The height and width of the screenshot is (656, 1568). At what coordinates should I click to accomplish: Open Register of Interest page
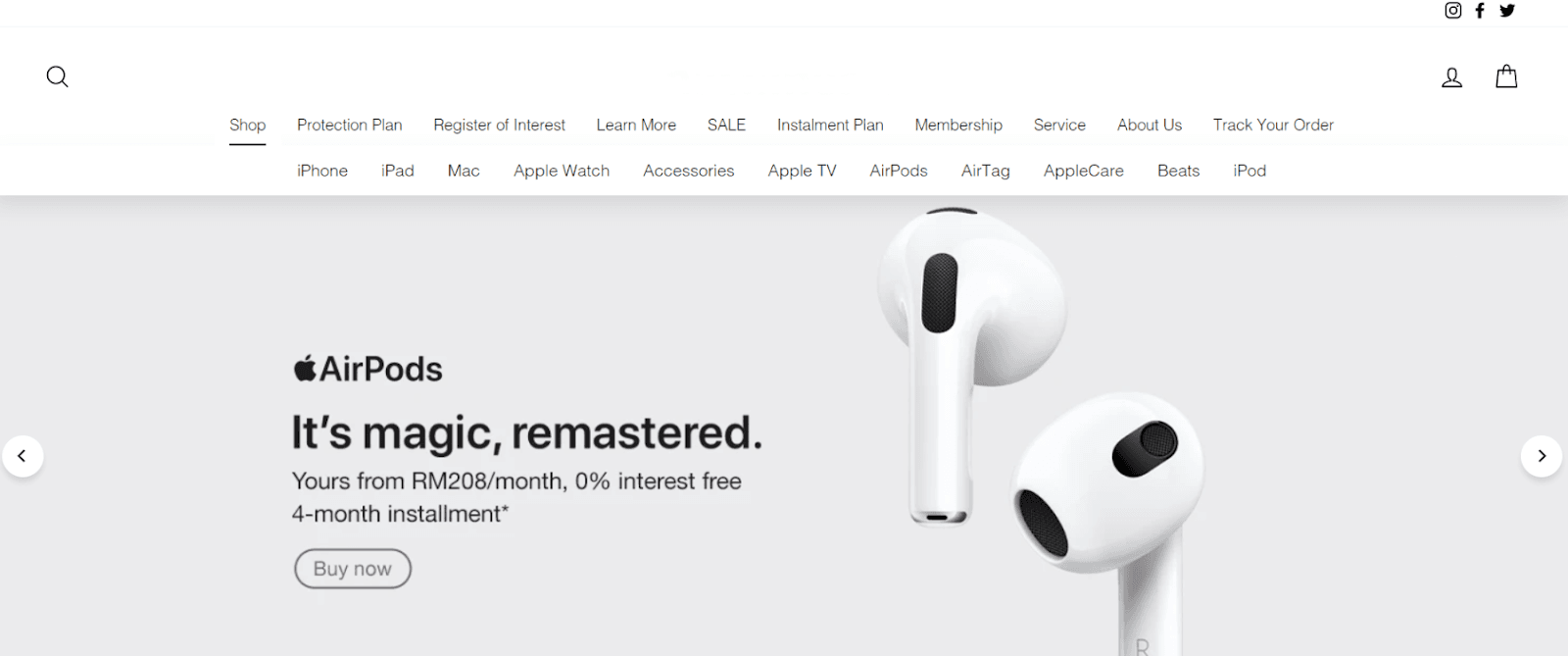pyautogui.click(x=500, y=125)
